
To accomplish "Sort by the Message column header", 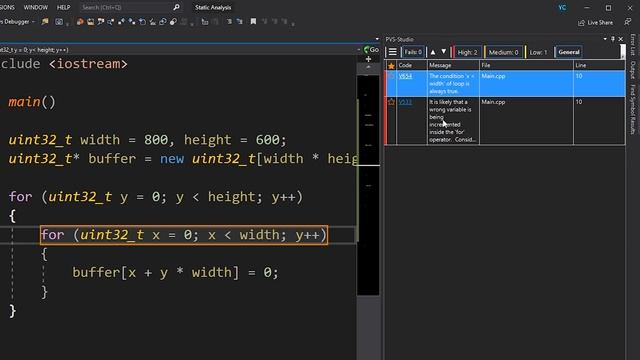I will 453,65.
